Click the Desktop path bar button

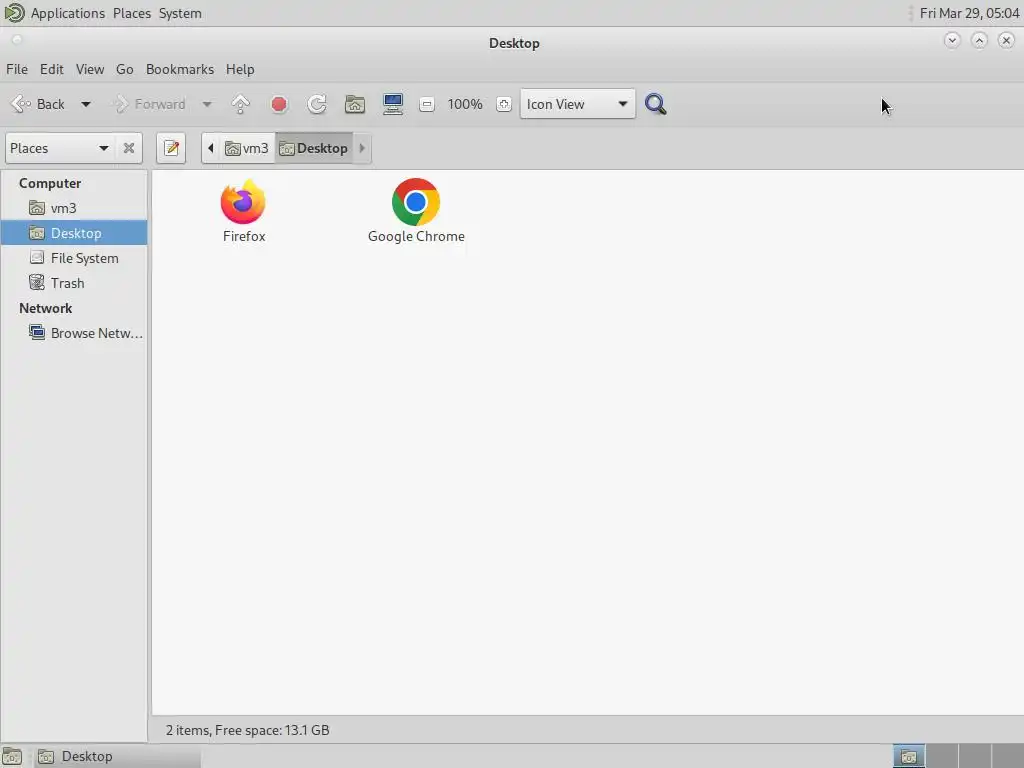313,148
